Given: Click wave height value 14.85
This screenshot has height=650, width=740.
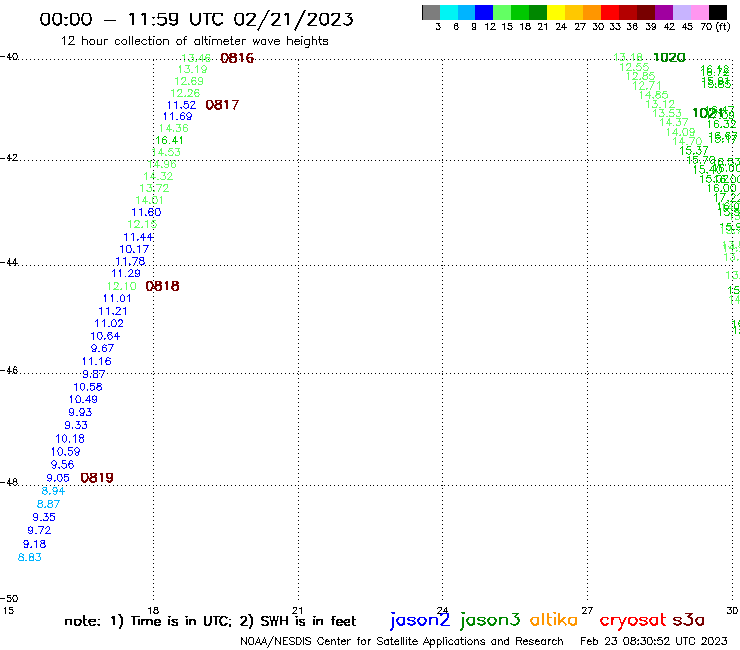Looking at the screenshot, I should pos(654,95).
